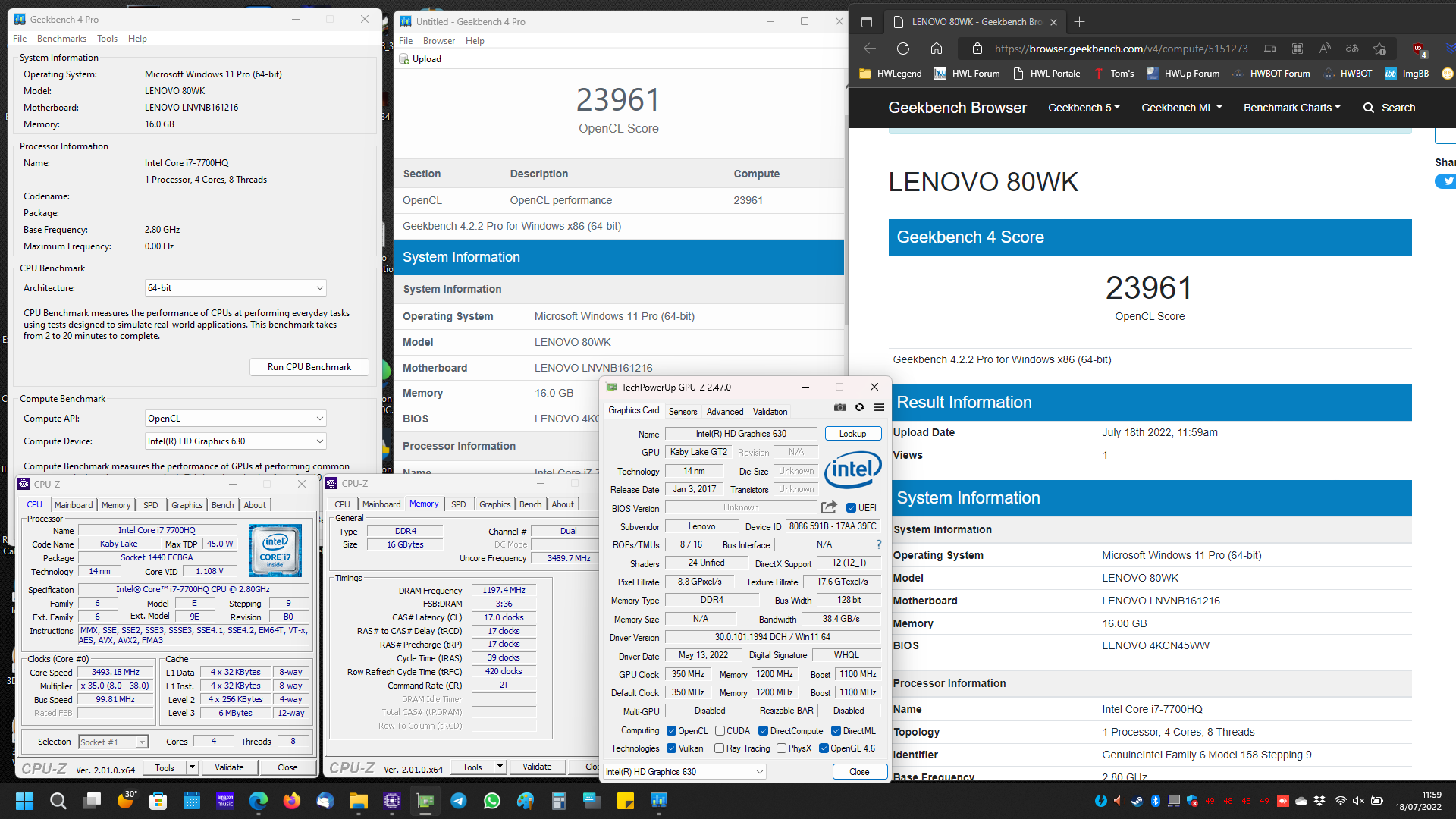Click the Twitter share icon on the page
This screenshot has width=1456, height=819.
[x=1446, y=181]
